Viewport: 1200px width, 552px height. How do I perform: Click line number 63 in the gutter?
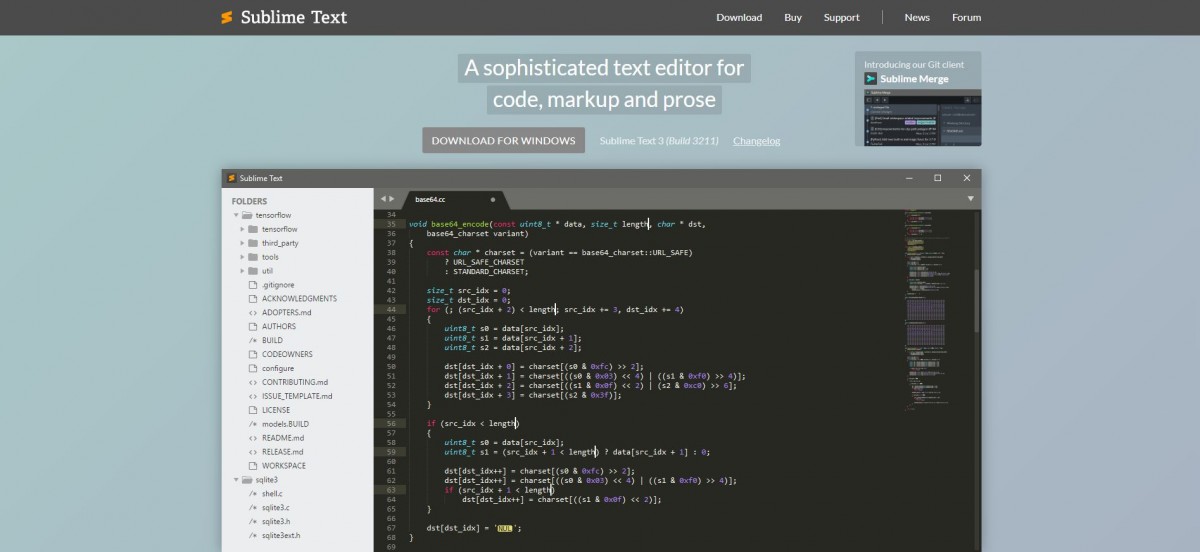point(390,490)
